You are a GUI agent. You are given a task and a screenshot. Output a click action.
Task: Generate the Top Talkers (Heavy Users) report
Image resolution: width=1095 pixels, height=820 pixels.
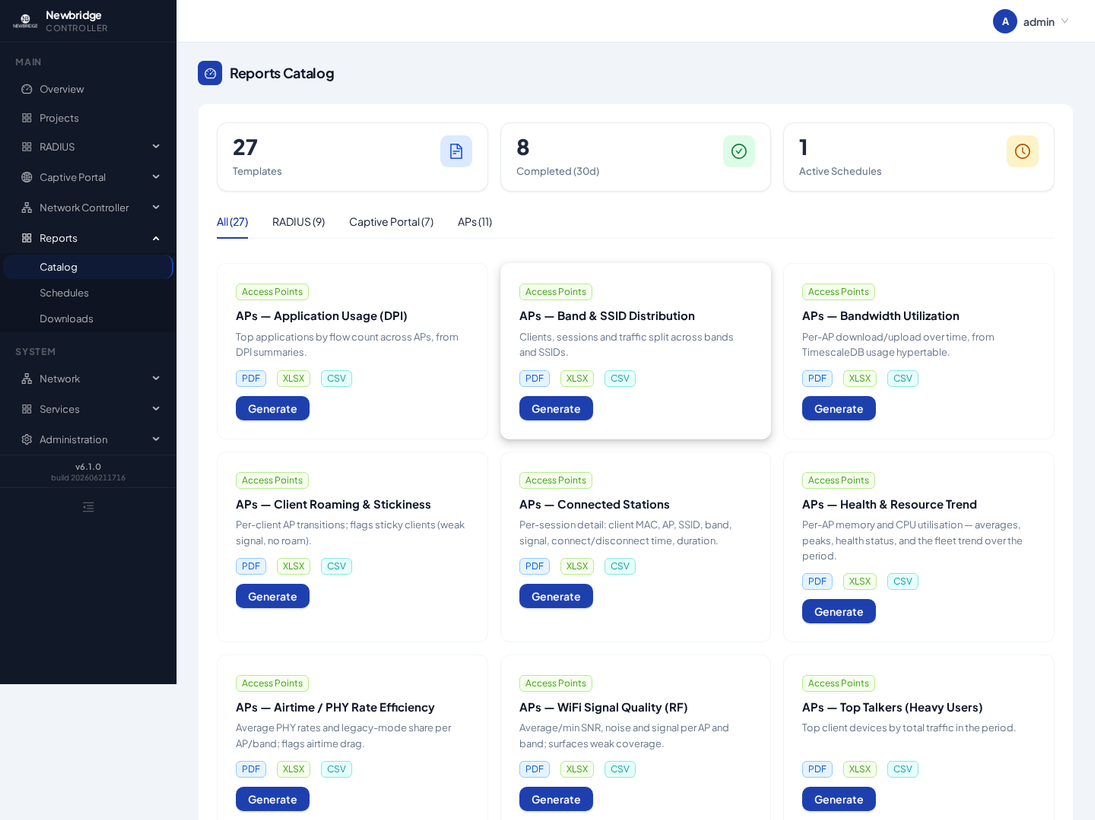pos(839,800)
